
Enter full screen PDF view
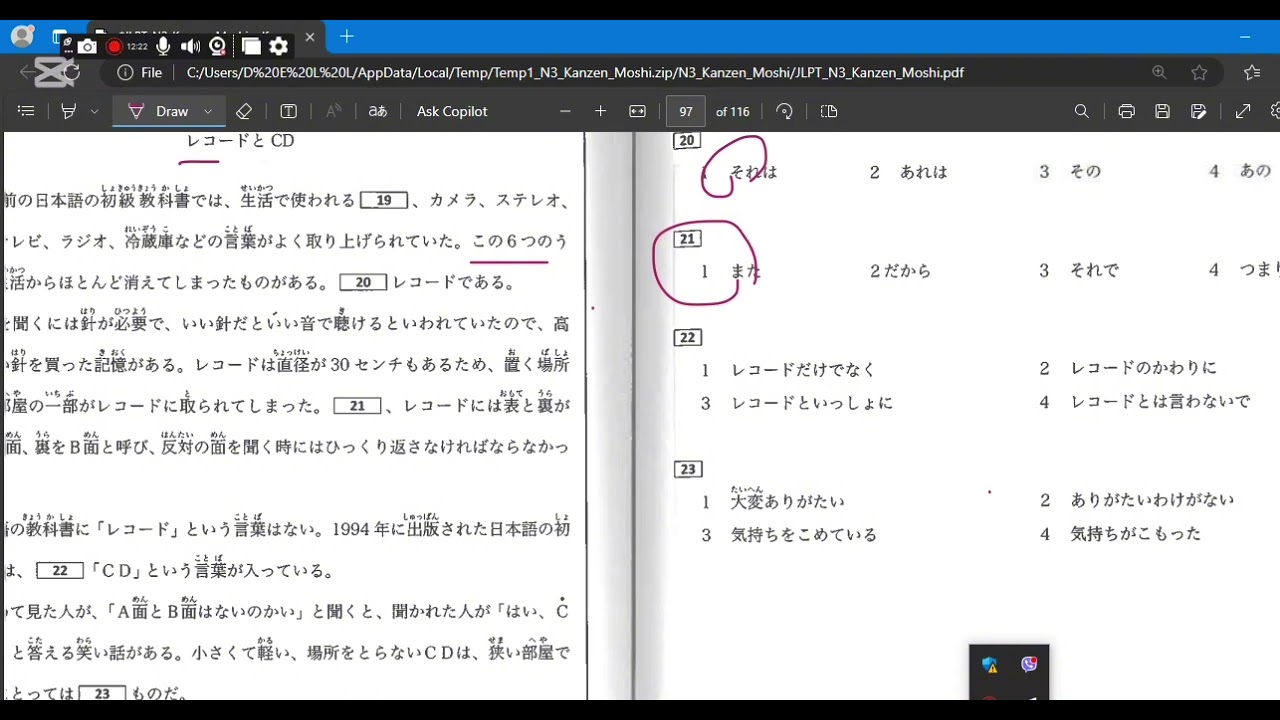pos(1243,111)
